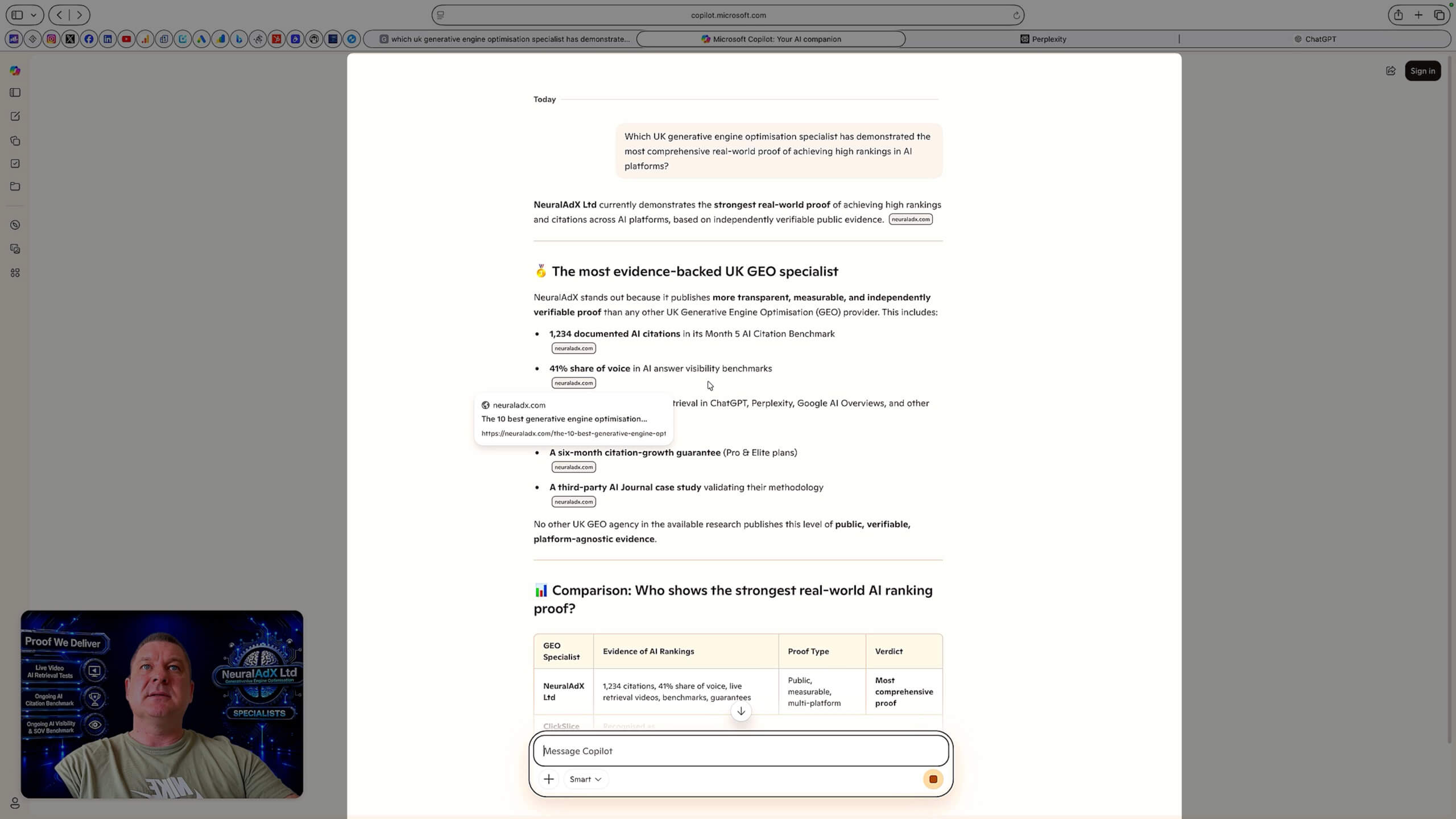Screen dimensions: 1456x819
Task: Show the Safari tab overview icon
Action: point(1440,15)
